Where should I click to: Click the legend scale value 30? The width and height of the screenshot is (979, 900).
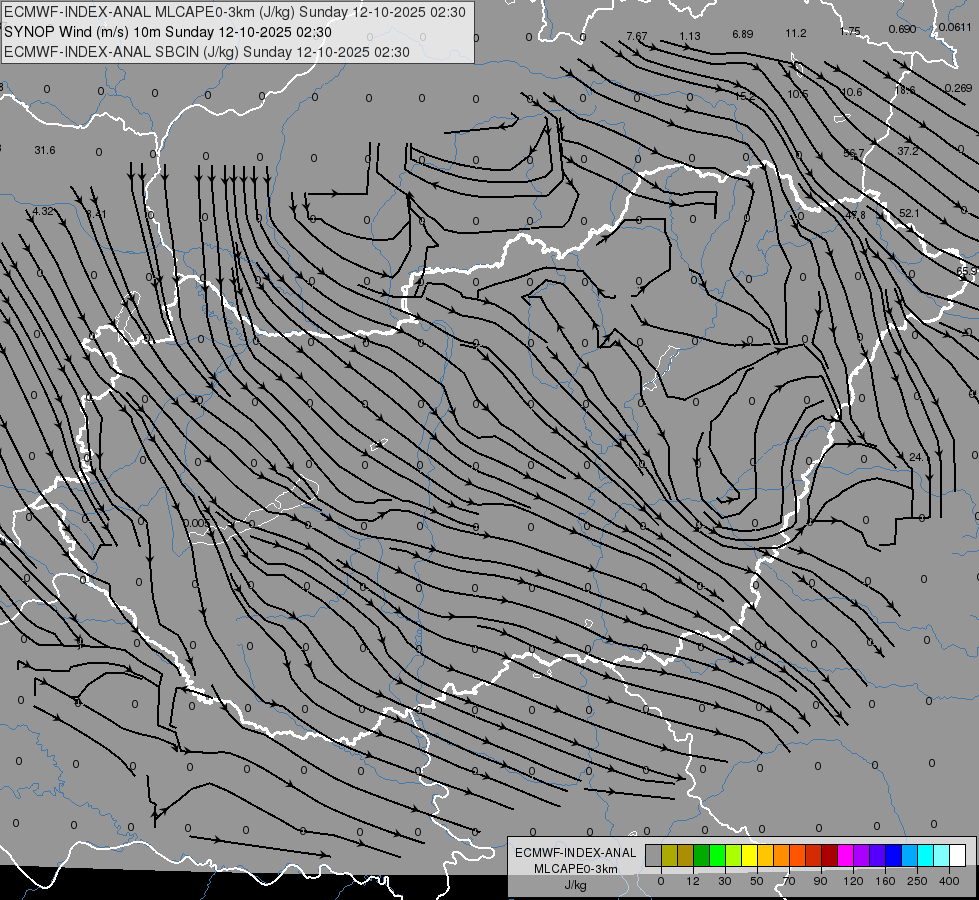tap(725, 881)
